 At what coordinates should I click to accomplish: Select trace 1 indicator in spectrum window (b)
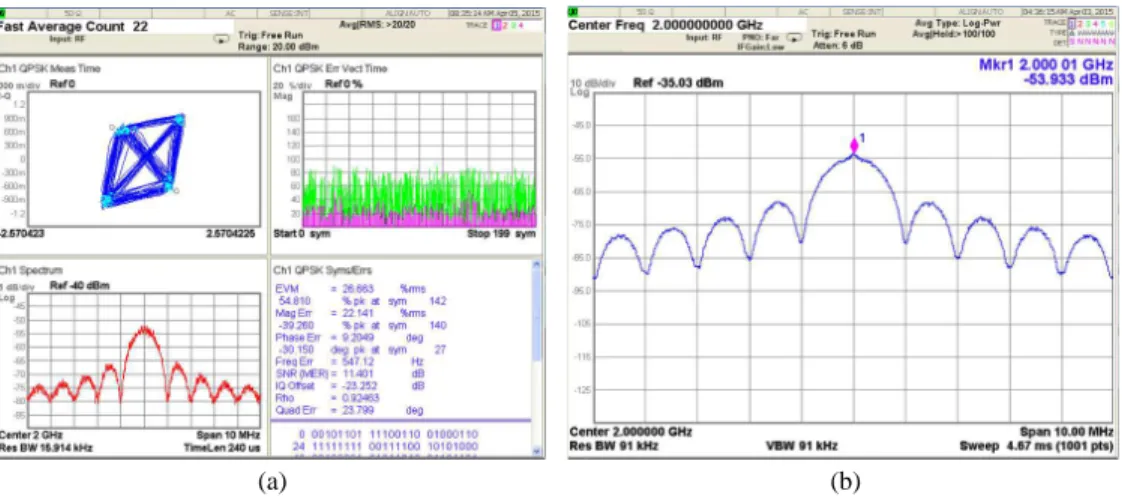[x=1070, y=24]
